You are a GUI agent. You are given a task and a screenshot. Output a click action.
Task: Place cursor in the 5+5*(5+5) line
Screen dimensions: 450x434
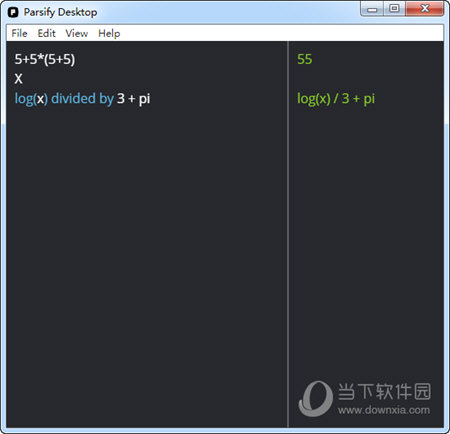pos(45,59)
